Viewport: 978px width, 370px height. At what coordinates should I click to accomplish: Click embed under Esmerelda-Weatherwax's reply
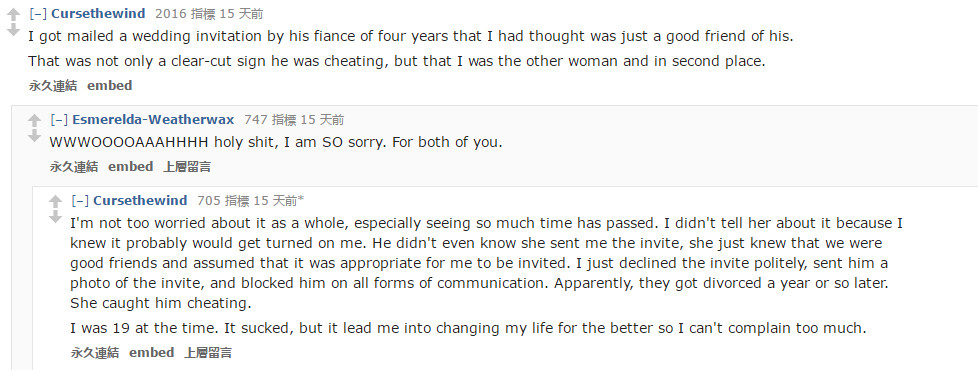coord(131,167)
